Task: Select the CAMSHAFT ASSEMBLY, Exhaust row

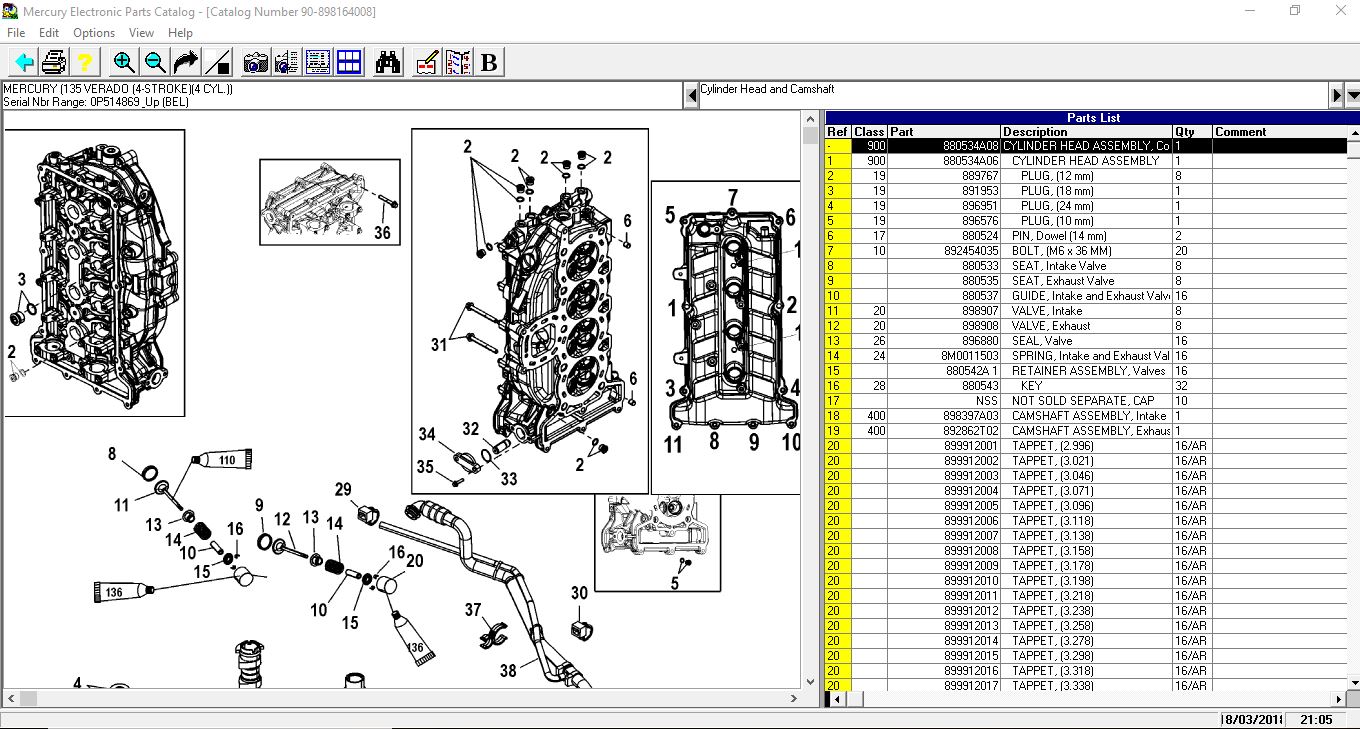Action: [x=1086, y=431]
